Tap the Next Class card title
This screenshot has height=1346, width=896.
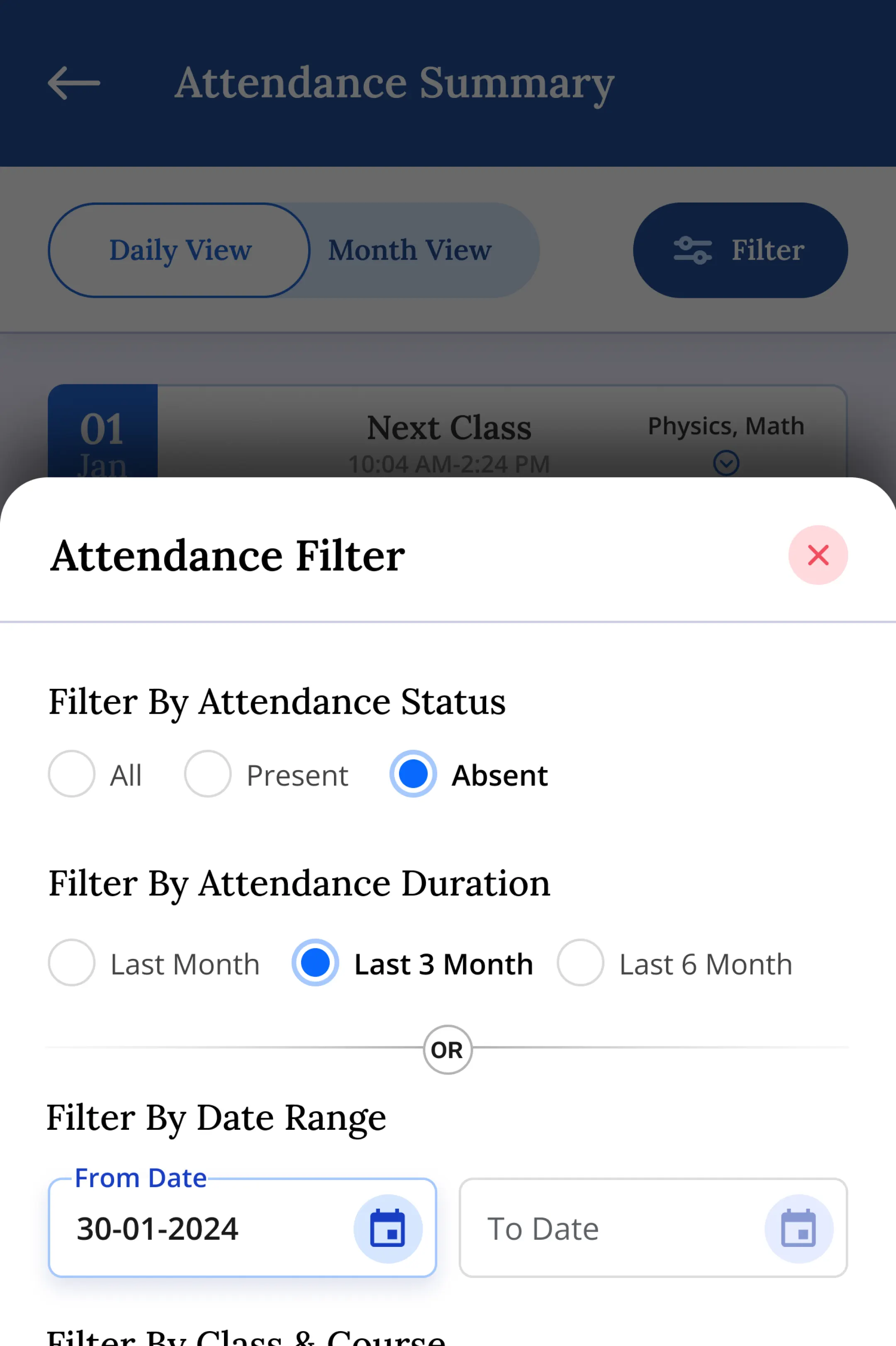click(448, 427)
